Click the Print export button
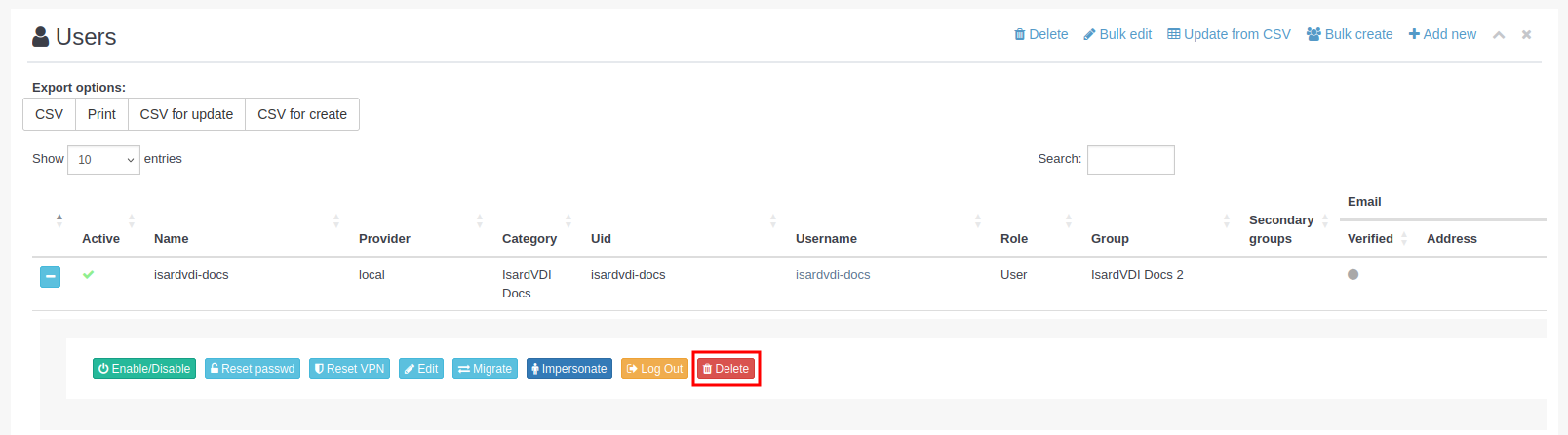The height and width of the screenshot is (435, 1568). pos(101,114)
